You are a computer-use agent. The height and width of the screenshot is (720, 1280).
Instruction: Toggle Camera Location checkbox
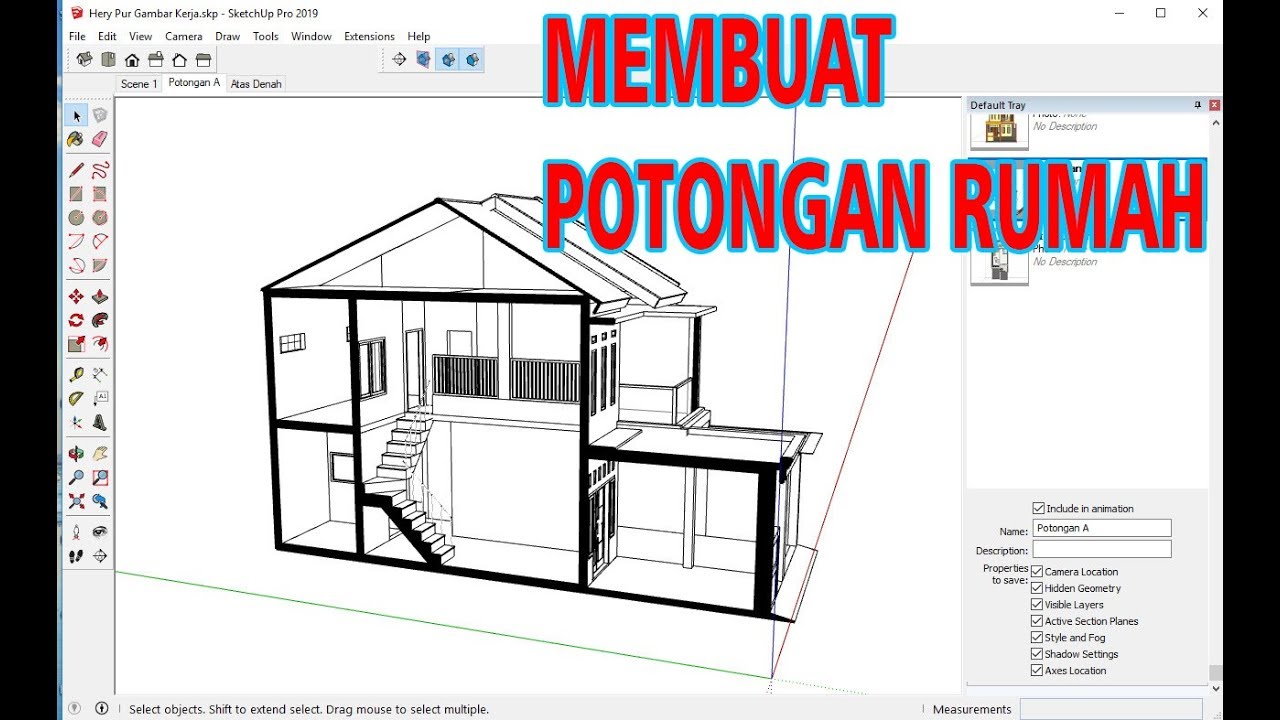[1037, 572]
